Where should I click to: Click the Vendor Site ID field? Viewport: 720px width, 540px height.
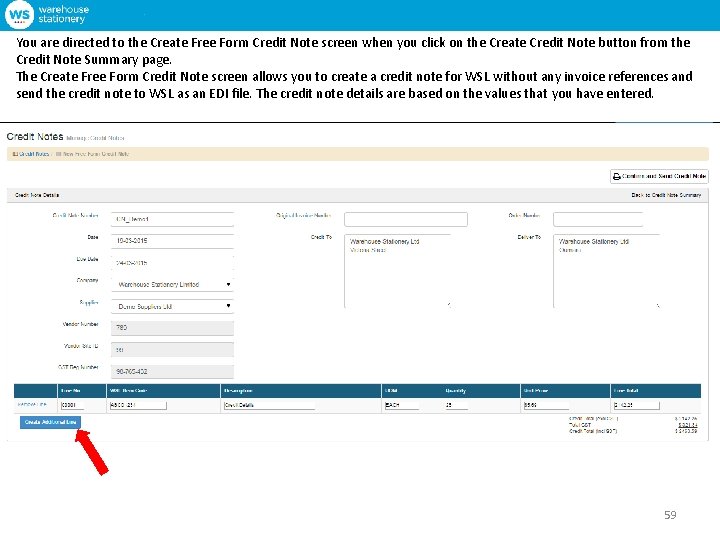coord(172,349)
